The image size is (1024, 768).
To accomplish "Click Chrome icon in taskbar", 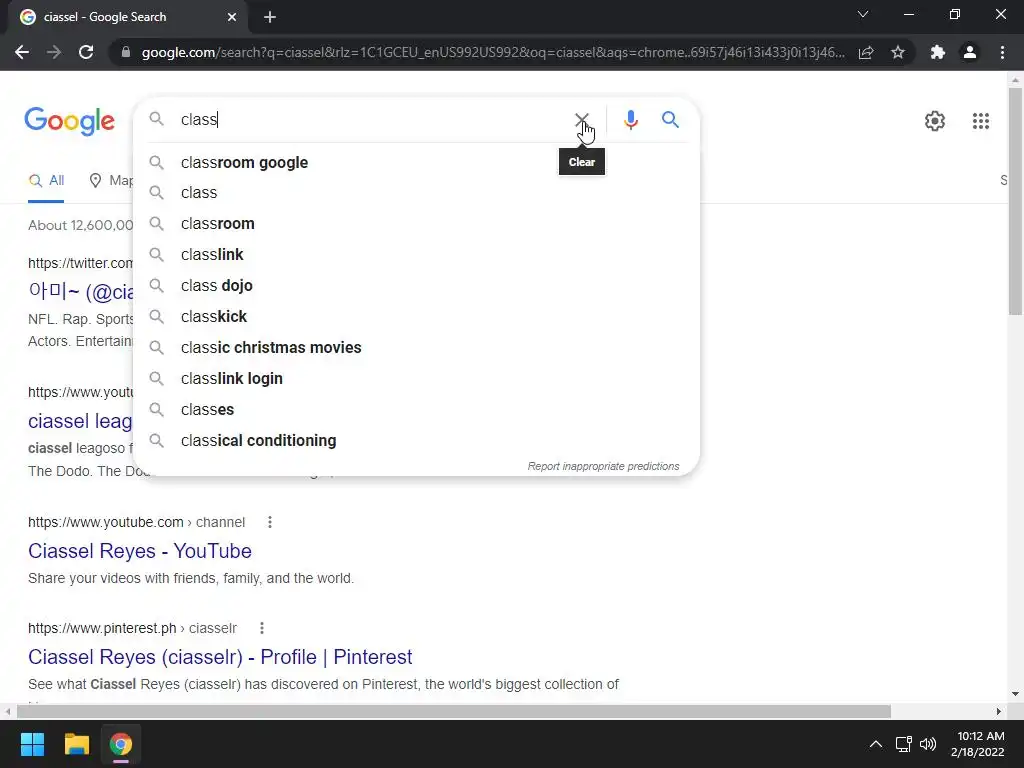I will click(x=121, y=744).
